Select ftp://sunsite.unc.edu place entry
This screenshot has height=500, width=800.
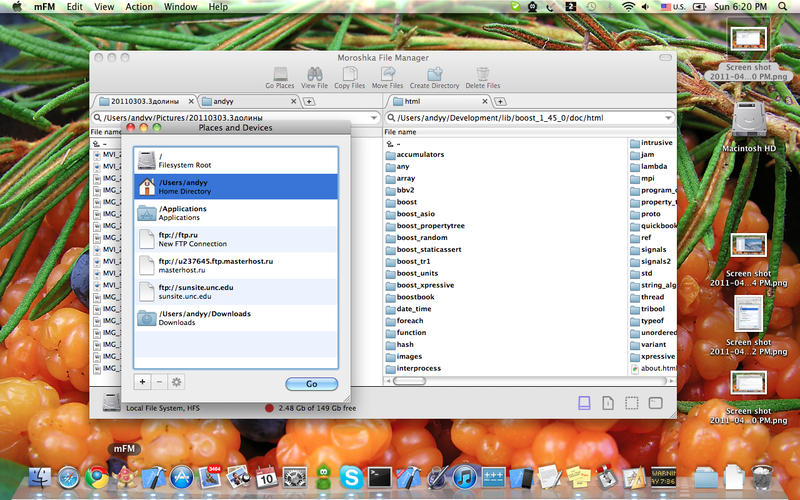click(236, 292)
